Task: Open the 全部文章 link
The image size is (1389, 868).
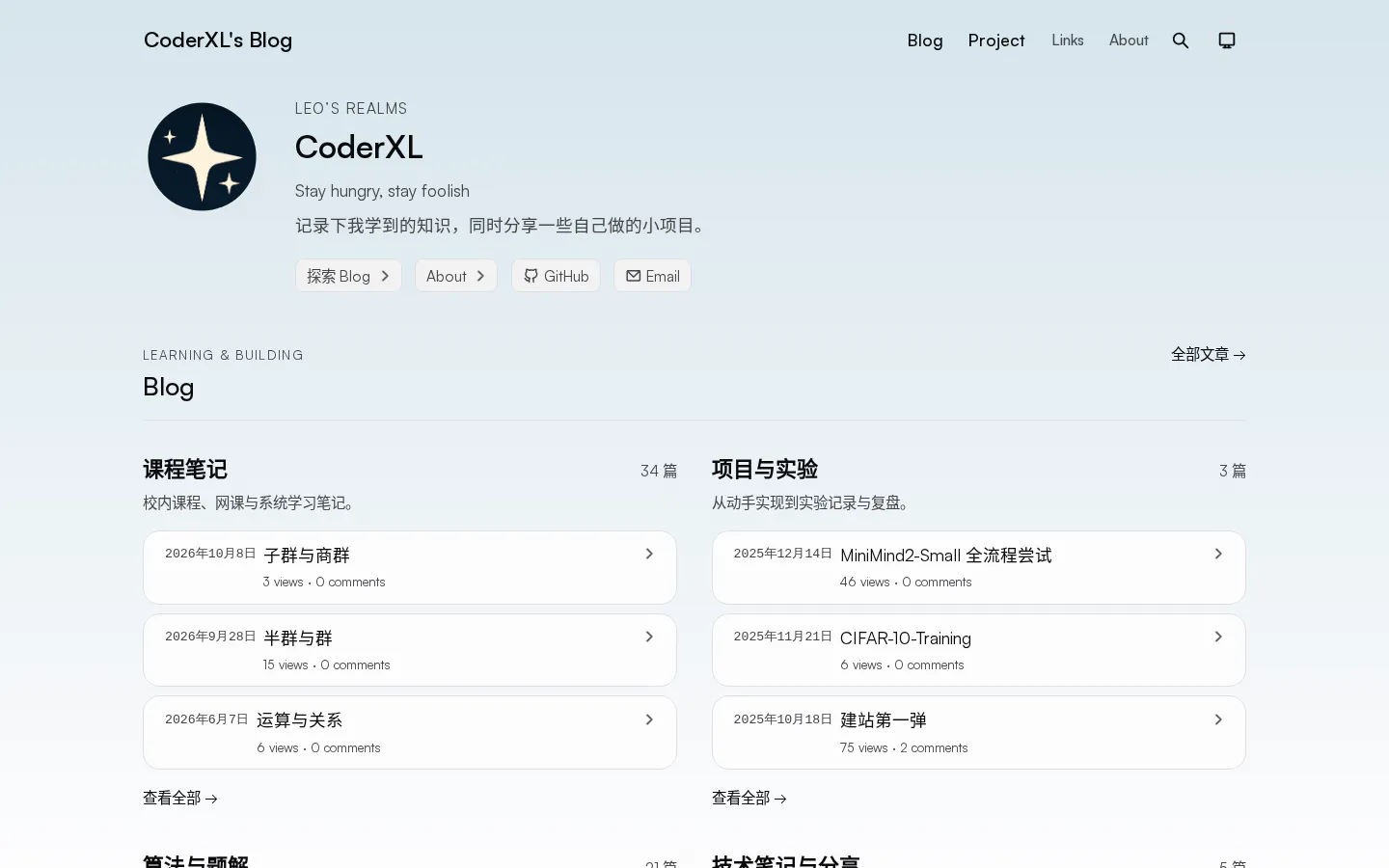Action: [1209, 354]
